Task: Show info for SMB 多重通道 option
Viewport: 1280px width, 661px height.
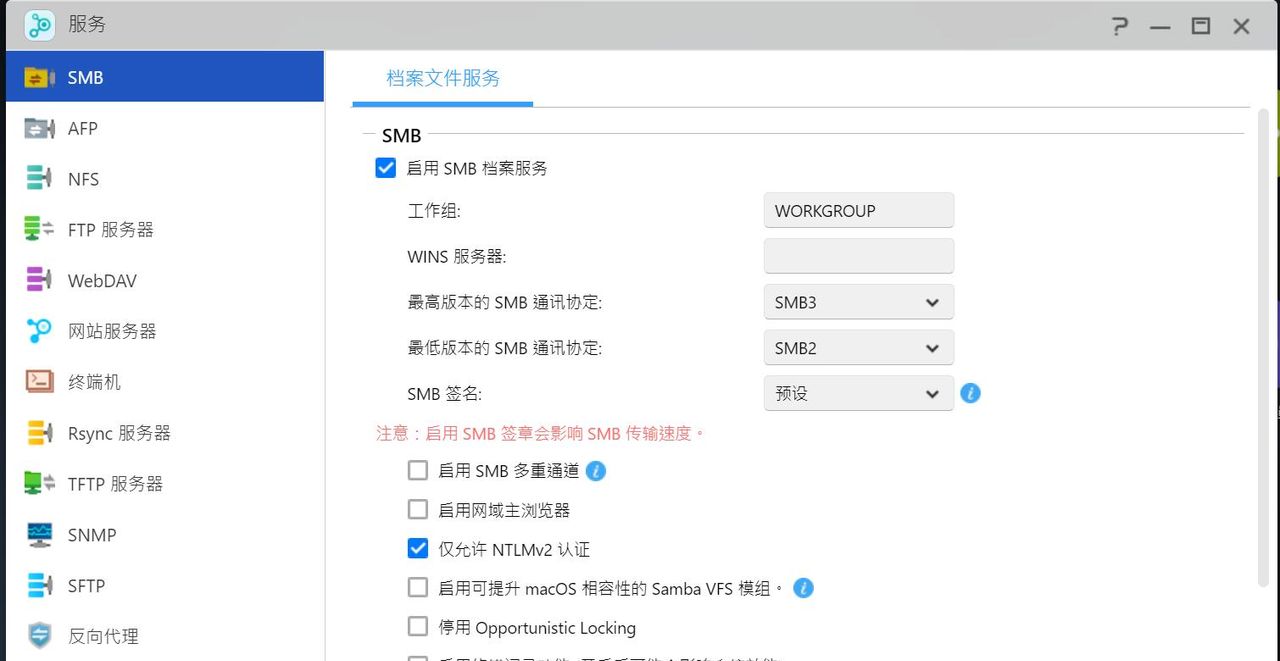Action: (x=596, y=470)
